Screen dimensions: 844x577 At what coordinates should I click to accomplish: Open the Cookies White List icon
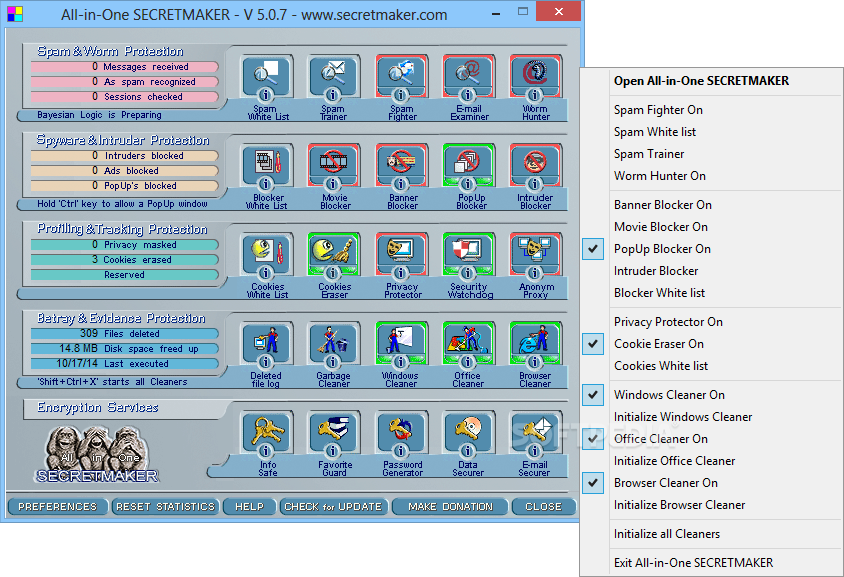268,255
